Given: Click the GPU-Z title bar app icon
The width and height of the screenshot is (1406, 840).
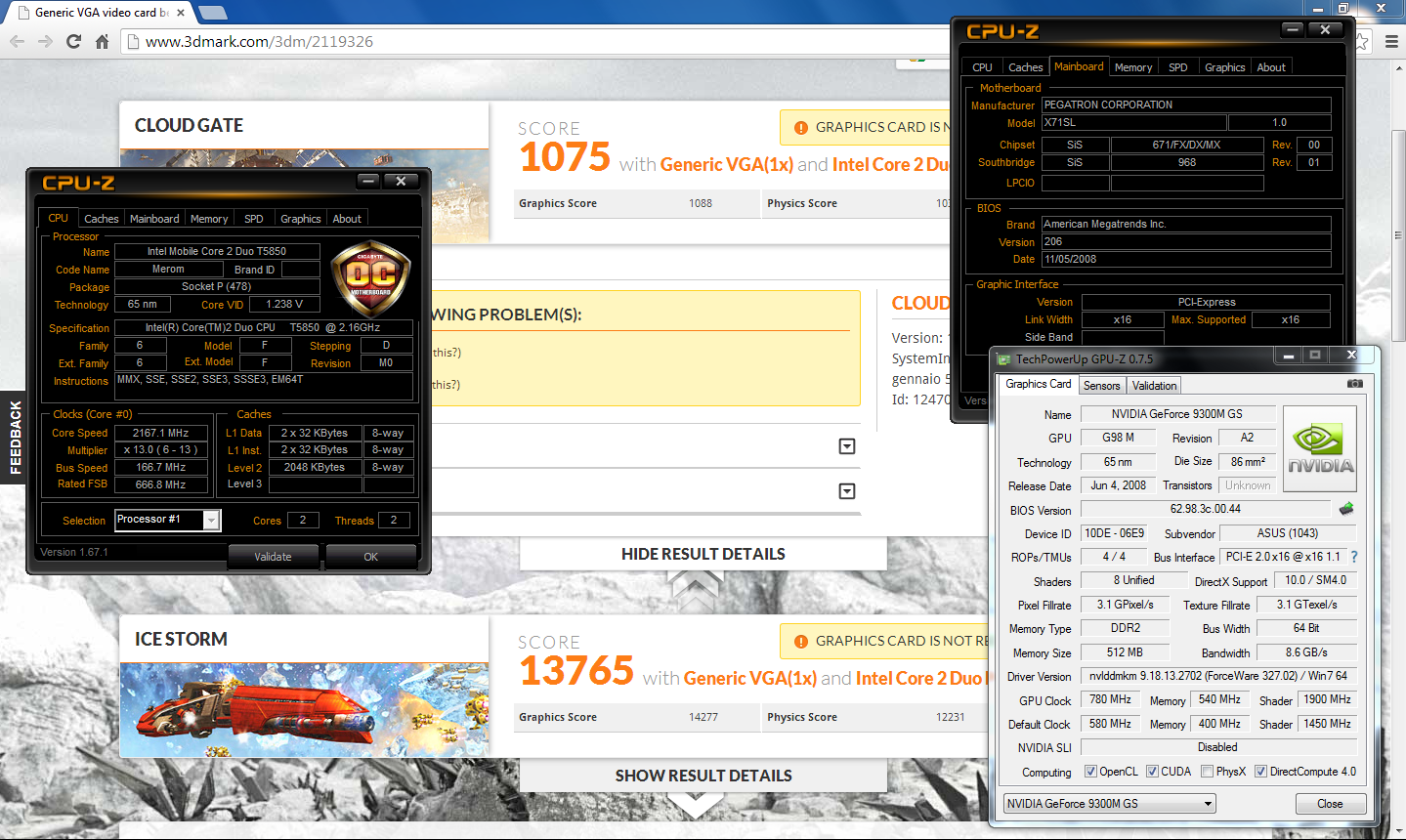Looking at the screenshot, I should pos(1003,358).
